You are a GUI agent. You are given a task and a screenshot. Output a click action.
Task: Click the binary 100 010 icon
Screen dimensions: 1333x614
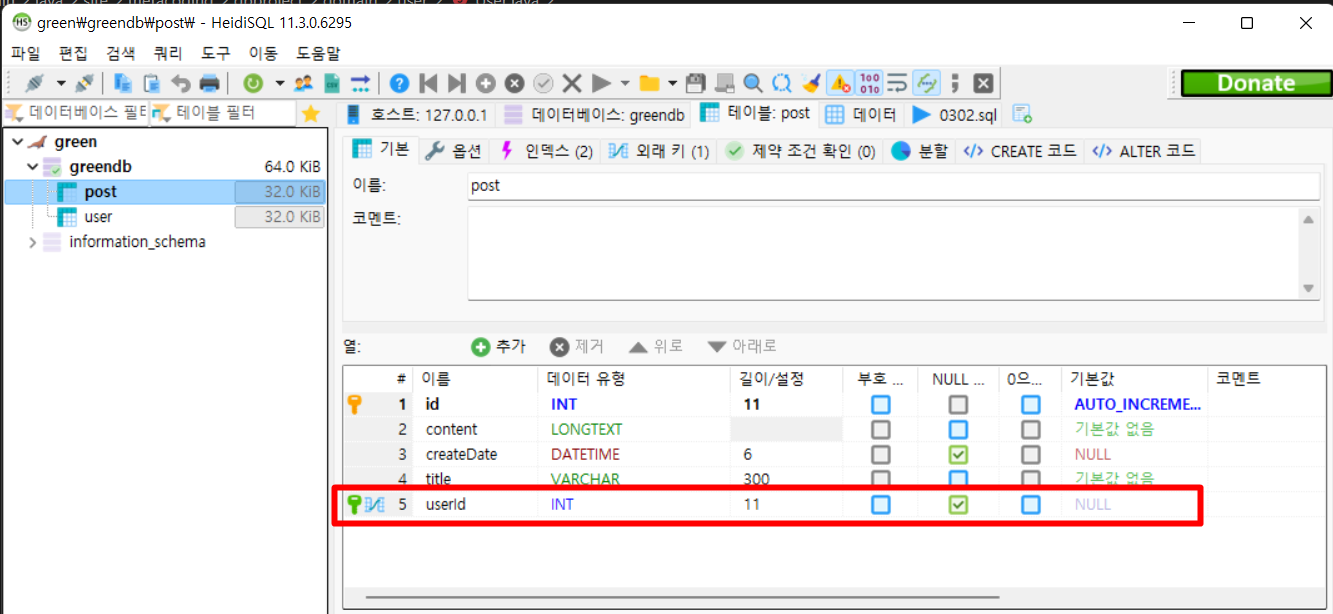(x=869, y=83)
